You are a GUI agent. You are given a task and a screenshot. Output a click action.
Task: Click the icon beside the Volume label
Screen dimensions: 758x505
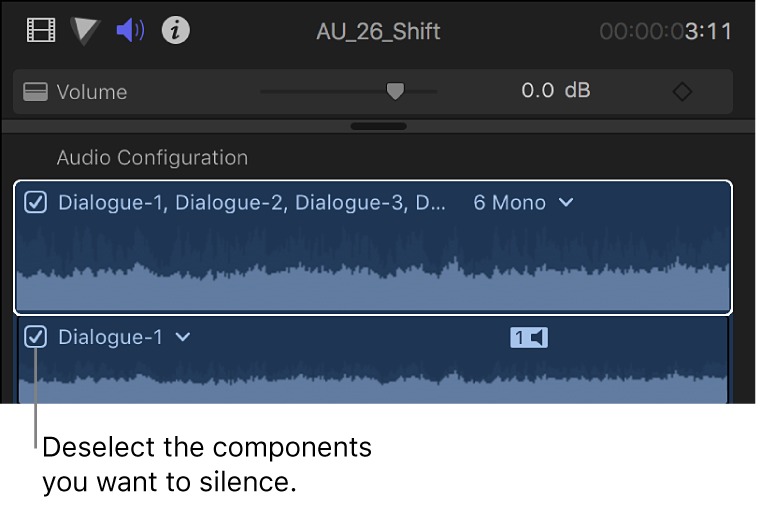[x=36, y=92]
